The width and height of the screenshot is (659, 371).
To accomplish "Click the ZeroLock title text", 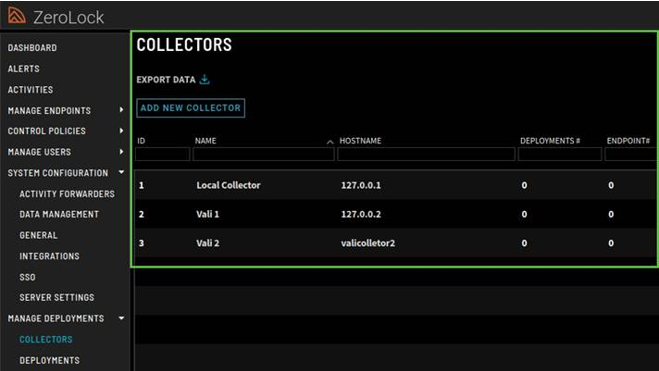I will [69, 17].
